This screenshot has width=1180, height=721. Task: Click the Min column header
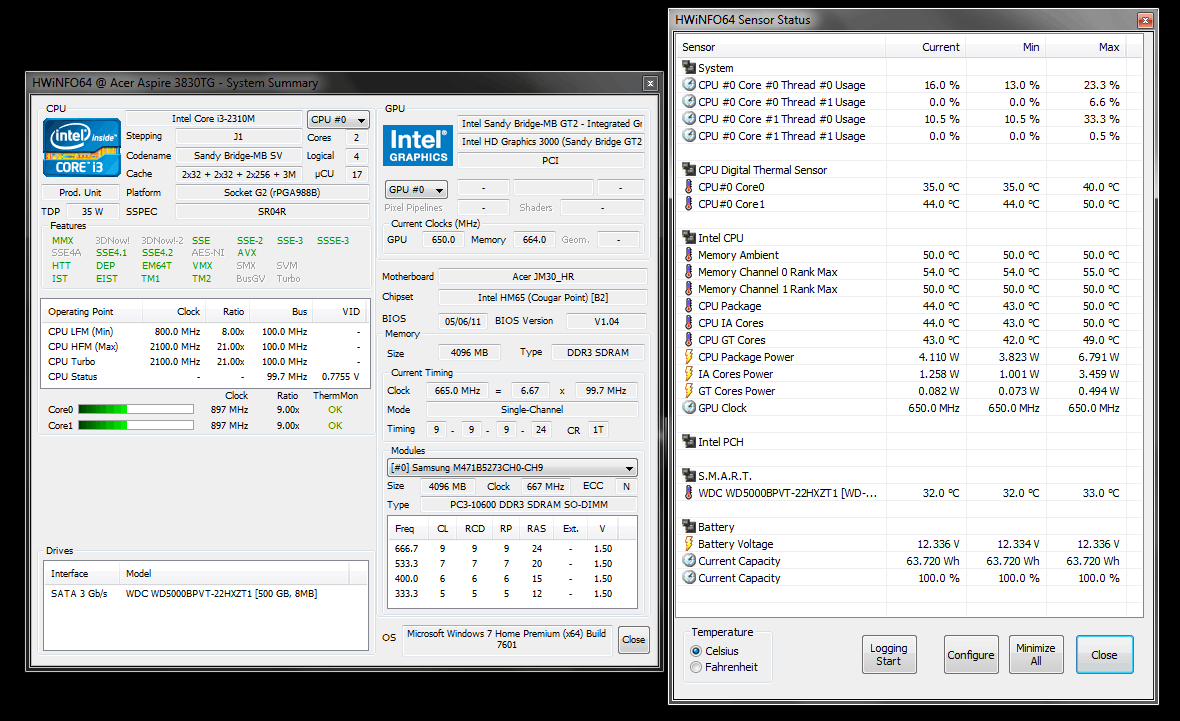pos(1005,47)
